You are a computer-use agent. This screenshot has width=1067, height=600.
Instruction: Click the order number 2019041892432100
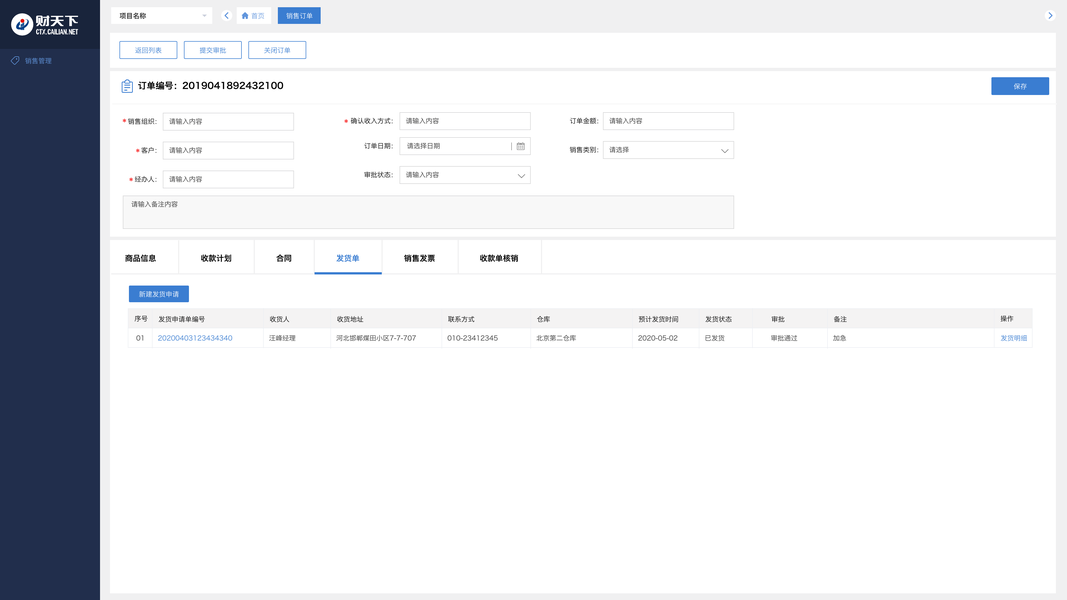point(233,86)
